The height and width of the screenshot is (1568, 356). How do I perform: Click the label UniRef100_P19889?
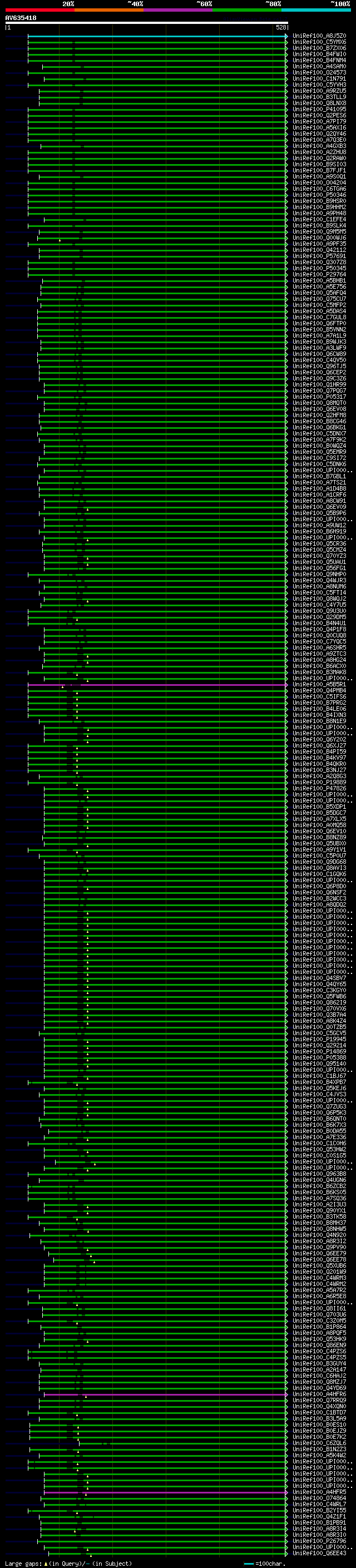pyautogui.click(x=319, y=783)
